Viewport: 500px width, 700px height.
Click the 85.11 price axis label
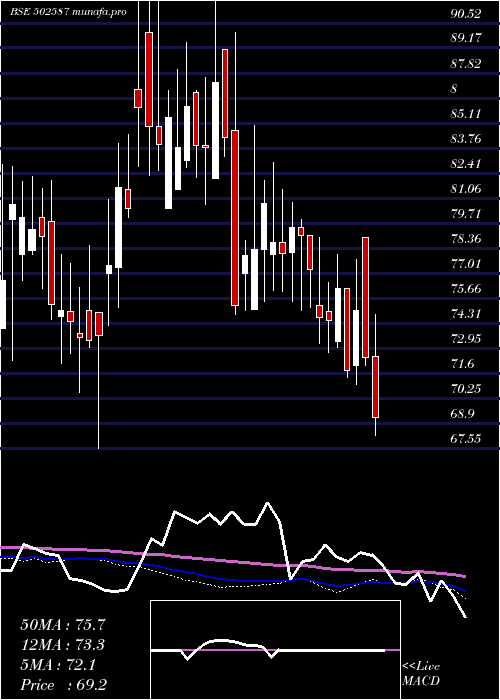click(466, 114)
